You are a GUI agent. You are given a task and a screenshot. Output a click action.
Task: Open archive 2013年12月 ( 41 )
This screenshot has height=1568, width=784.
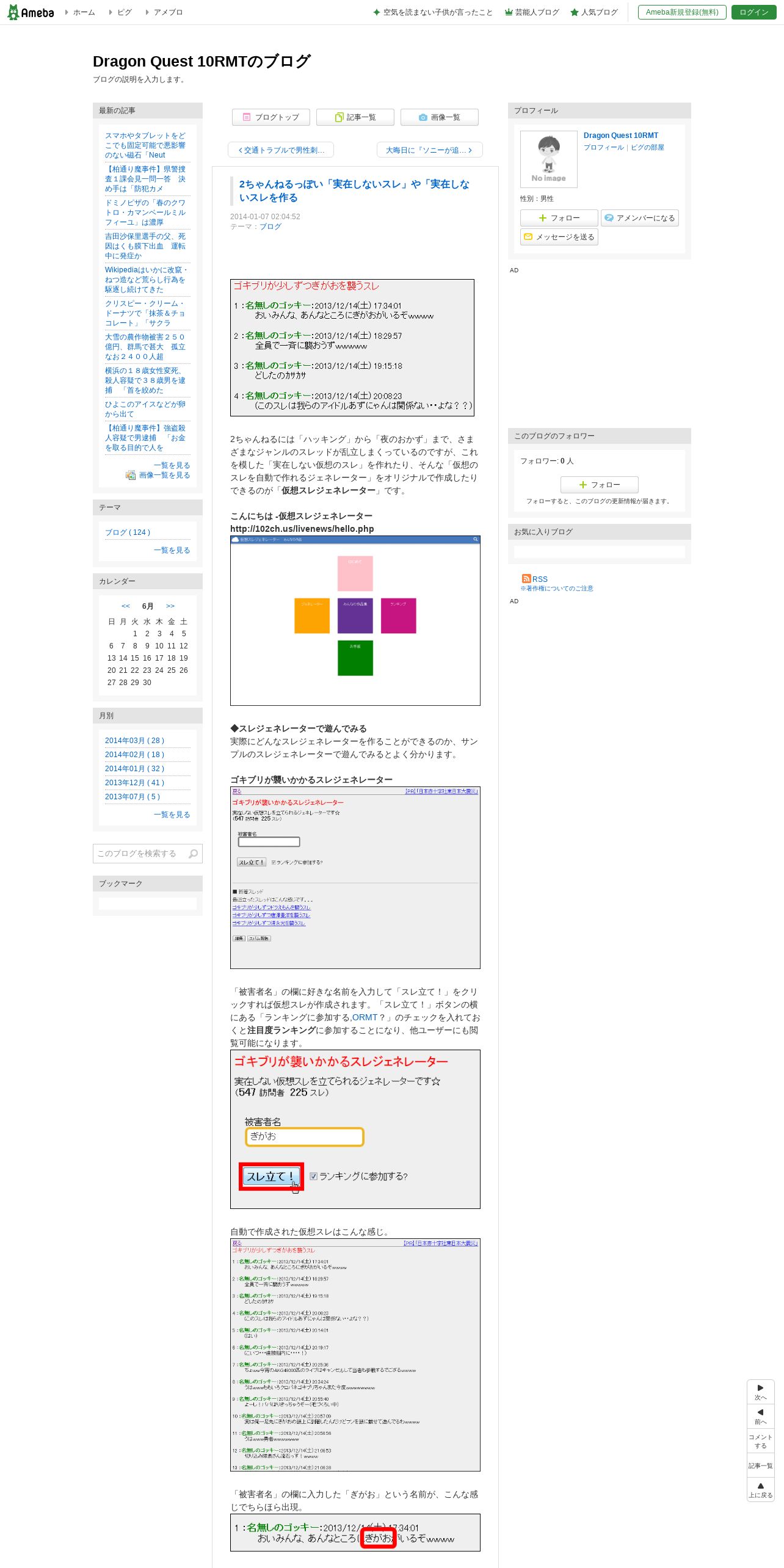(x=135, y=783)
